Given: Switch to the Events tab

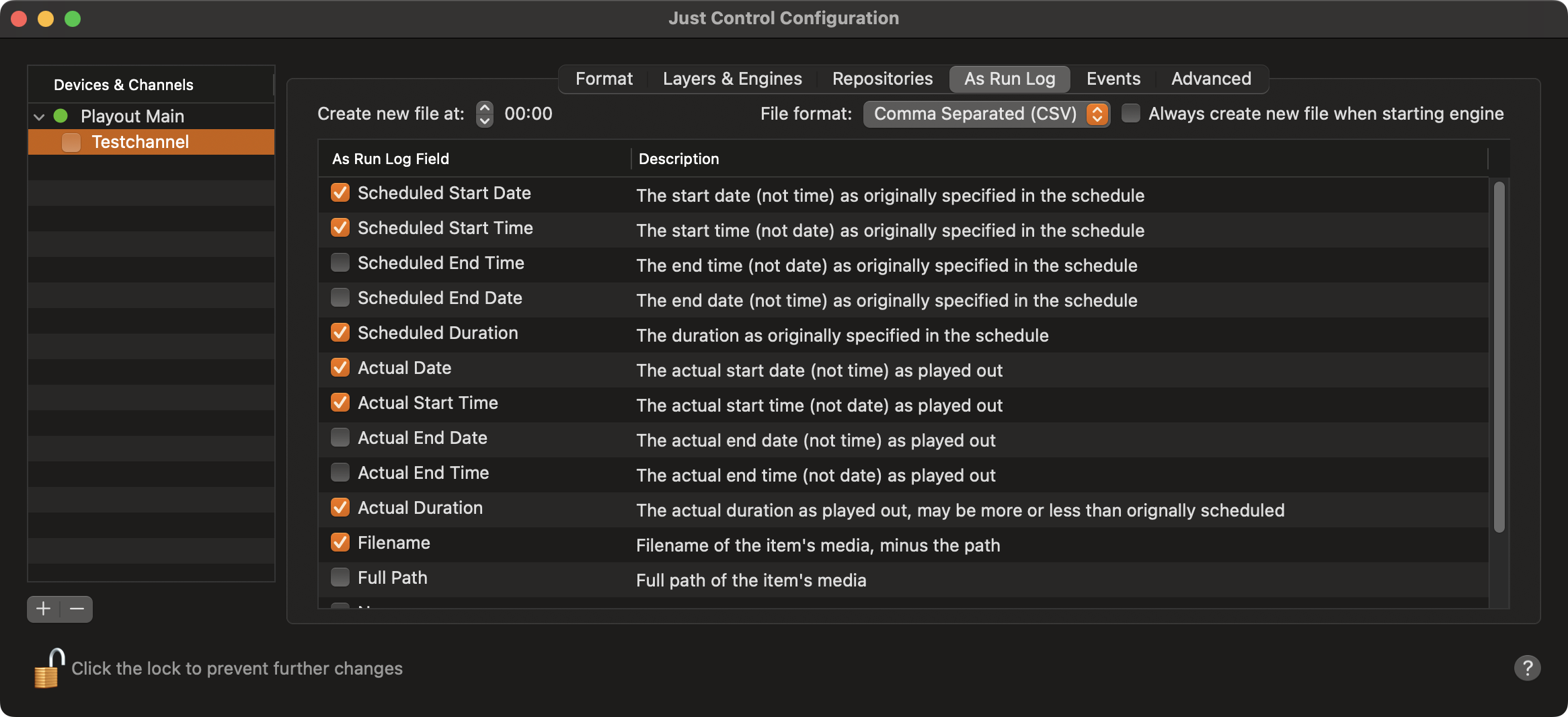Looking at the screenshot, I should (1113, 79).
